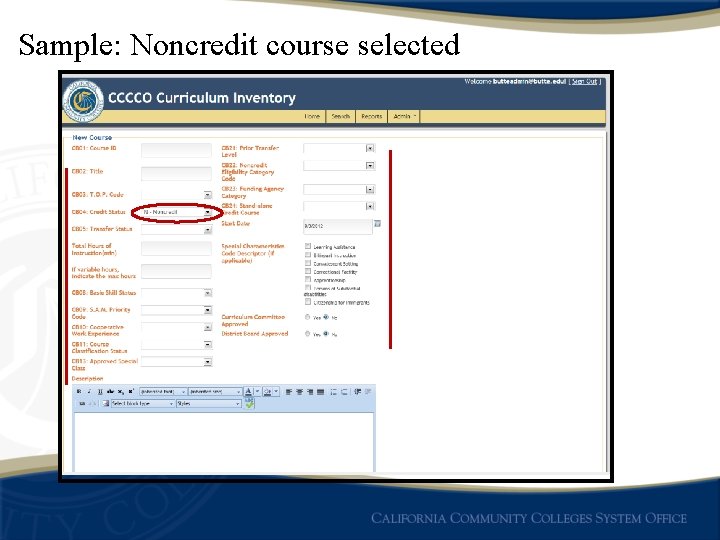Go to the Home menu tab

[312, 116]
